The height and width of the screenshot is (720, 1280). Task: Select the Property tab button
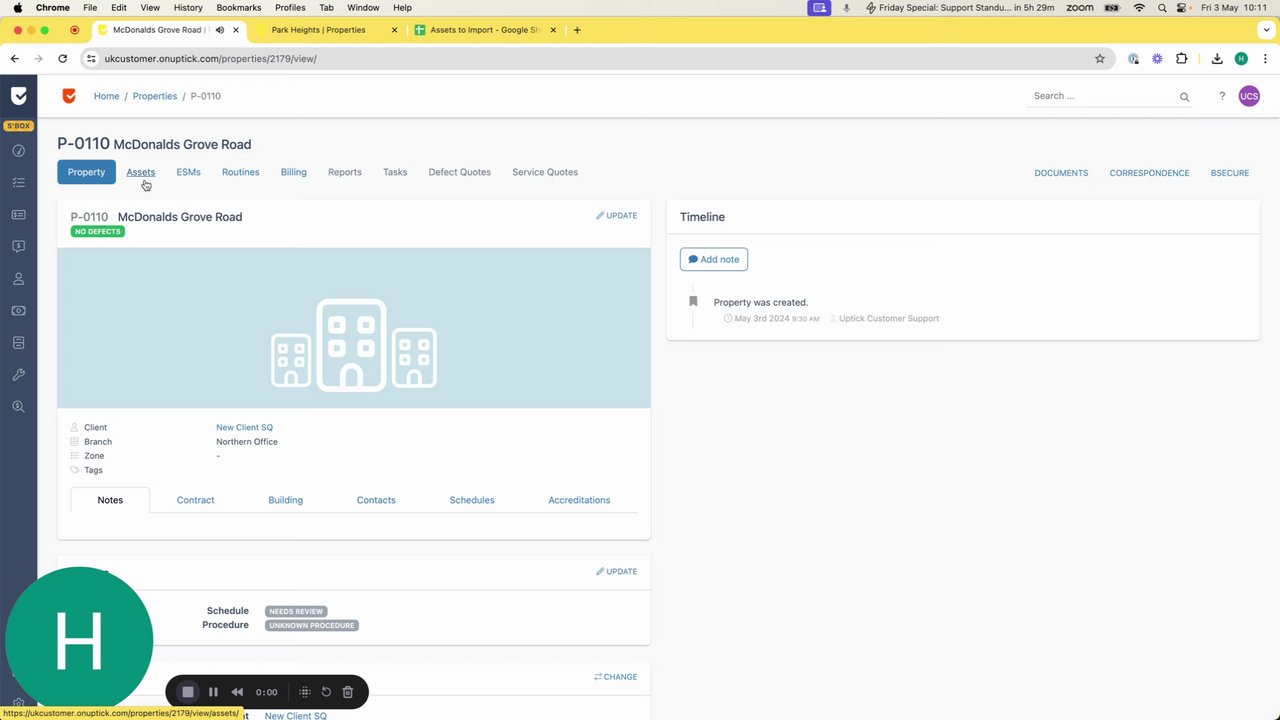tap(86, 172)
